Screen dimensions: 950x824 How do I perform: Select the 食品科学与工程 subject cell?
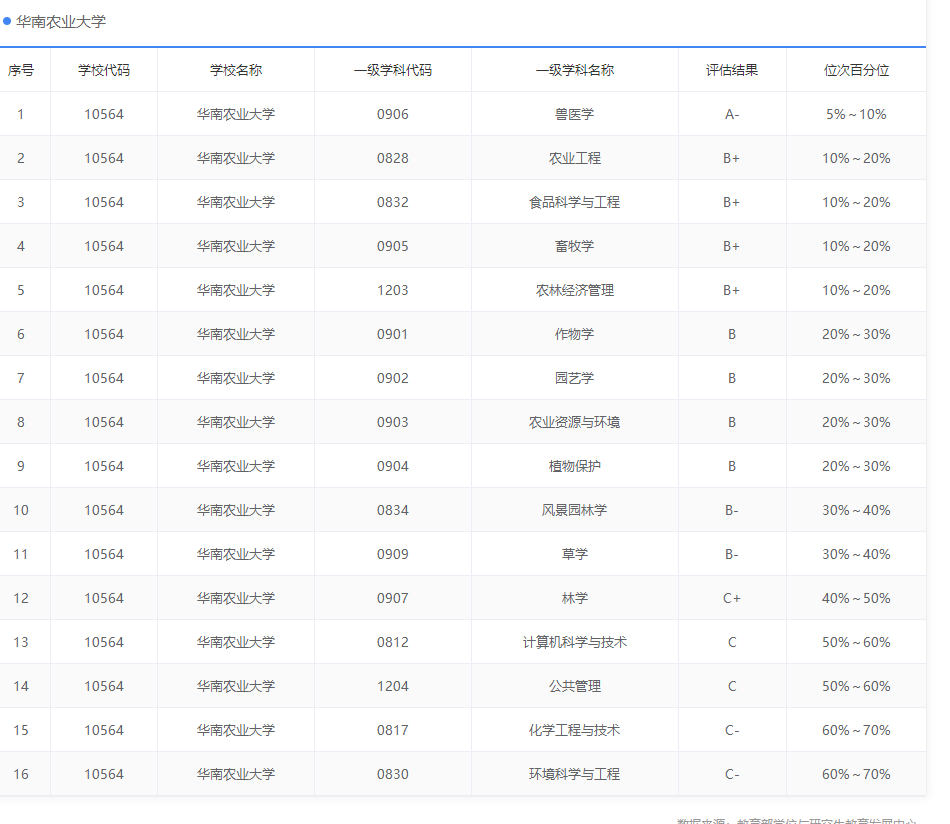[575, 202]
